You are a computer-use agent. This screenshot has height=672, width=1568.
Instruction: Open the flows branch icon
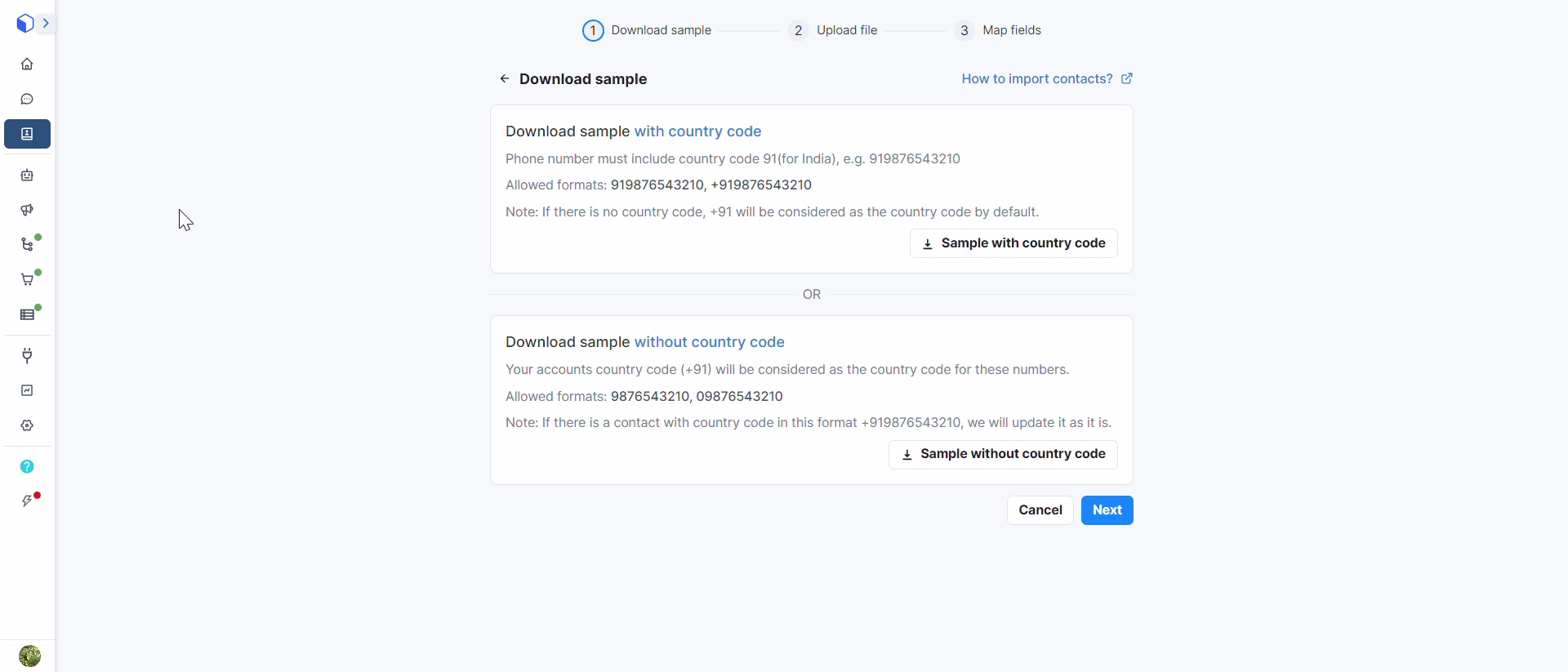click(27, 245)
